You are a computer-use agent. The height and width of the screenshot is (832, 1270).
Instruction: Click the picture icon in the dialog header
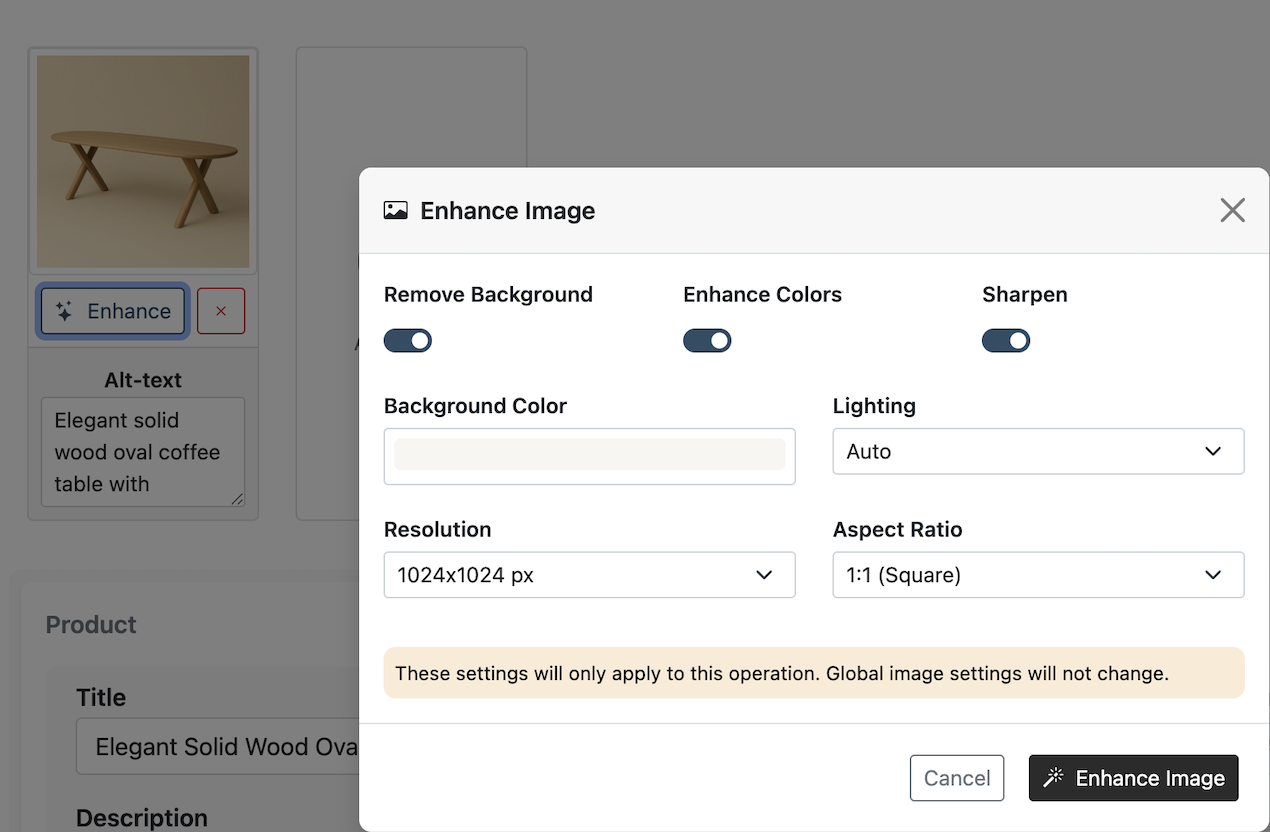point(395,210)
